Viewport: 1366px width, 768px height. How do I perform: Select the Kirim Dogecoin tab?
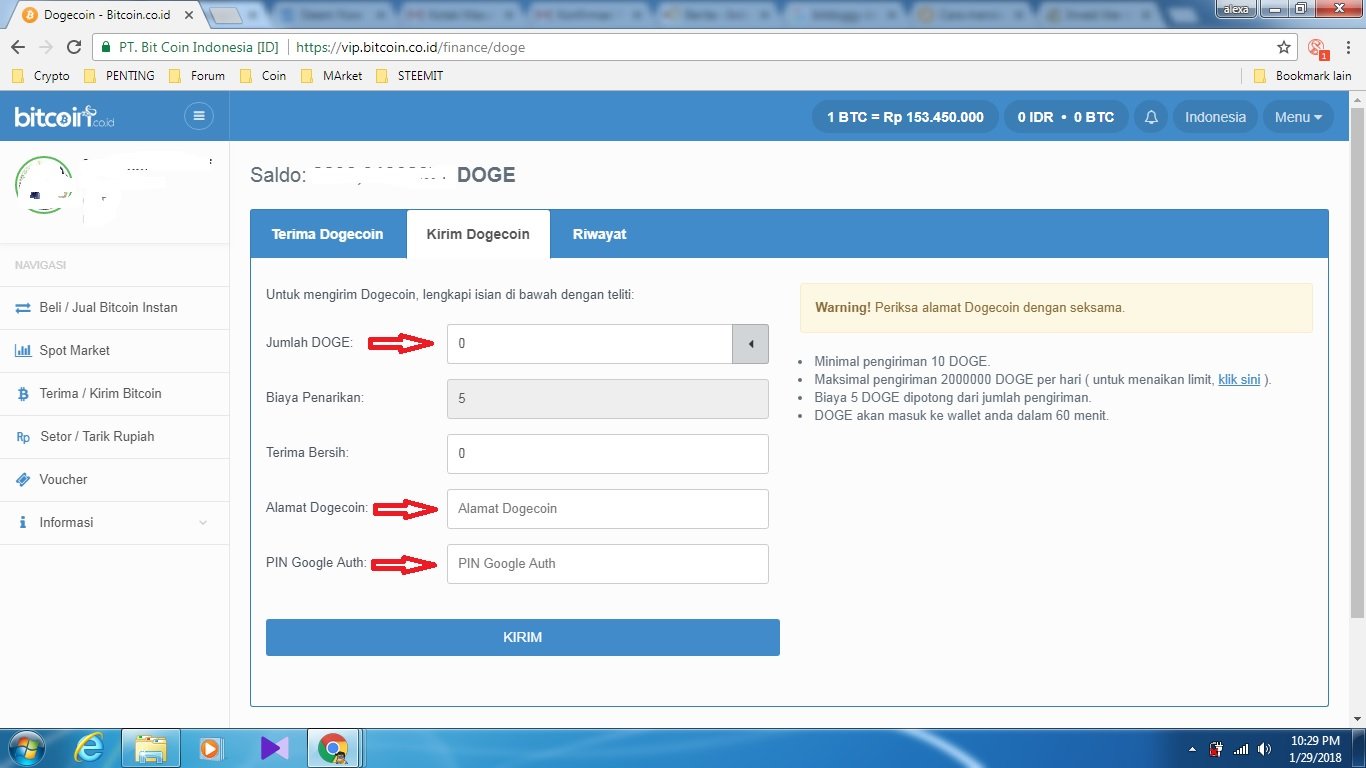click(478, 234)
